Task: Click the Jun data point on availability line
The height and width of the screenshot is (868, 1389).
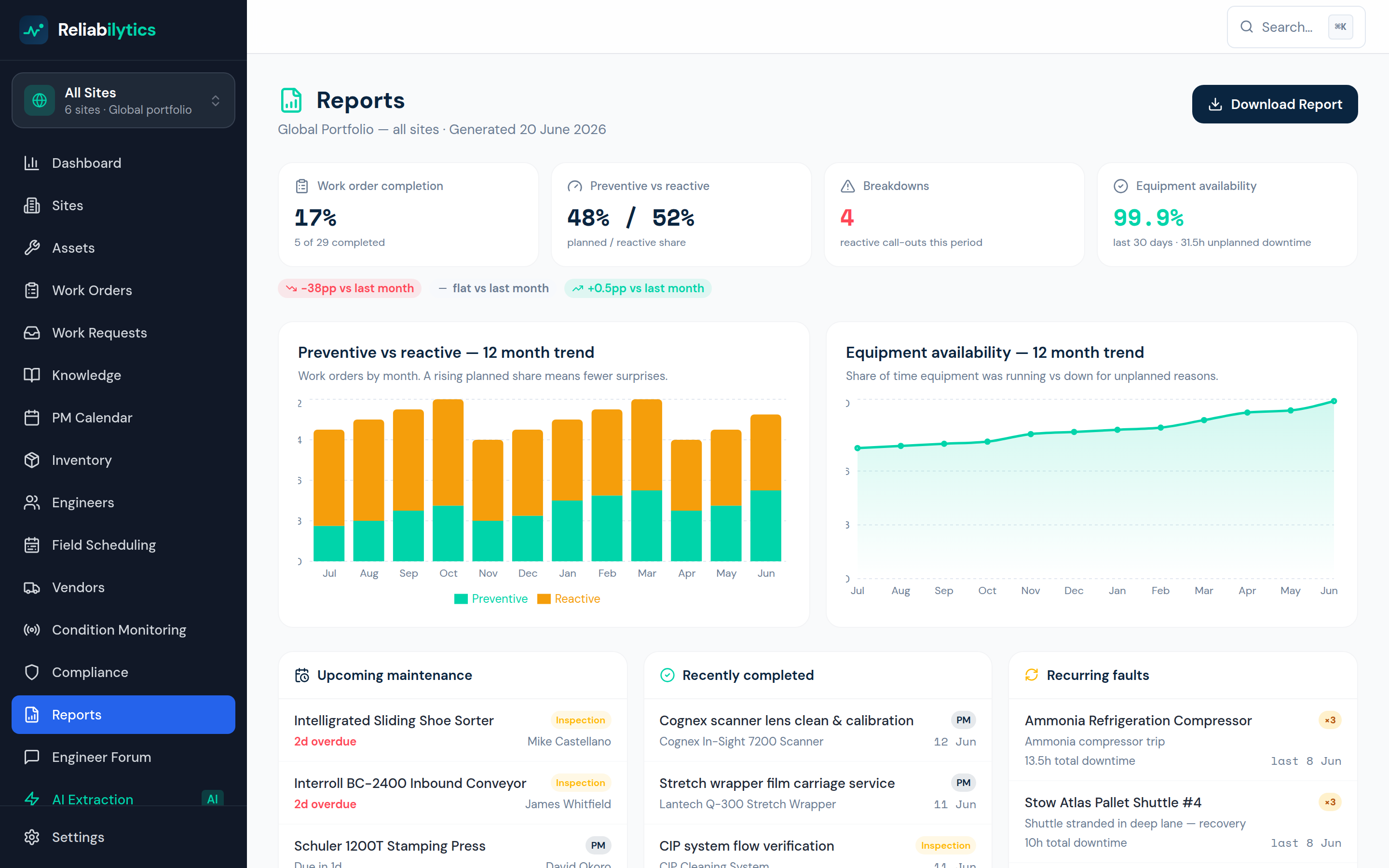Action: [x=1334, y=401]
